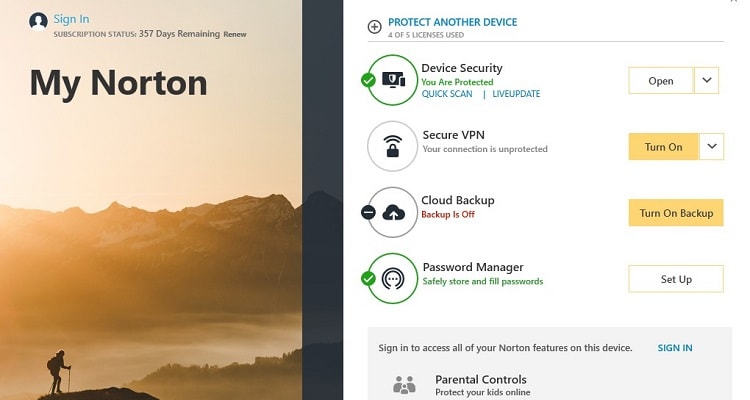750x400 pixels.
Task: Click the Password Manager chat-bubble icon
Action: click(393, 278)
